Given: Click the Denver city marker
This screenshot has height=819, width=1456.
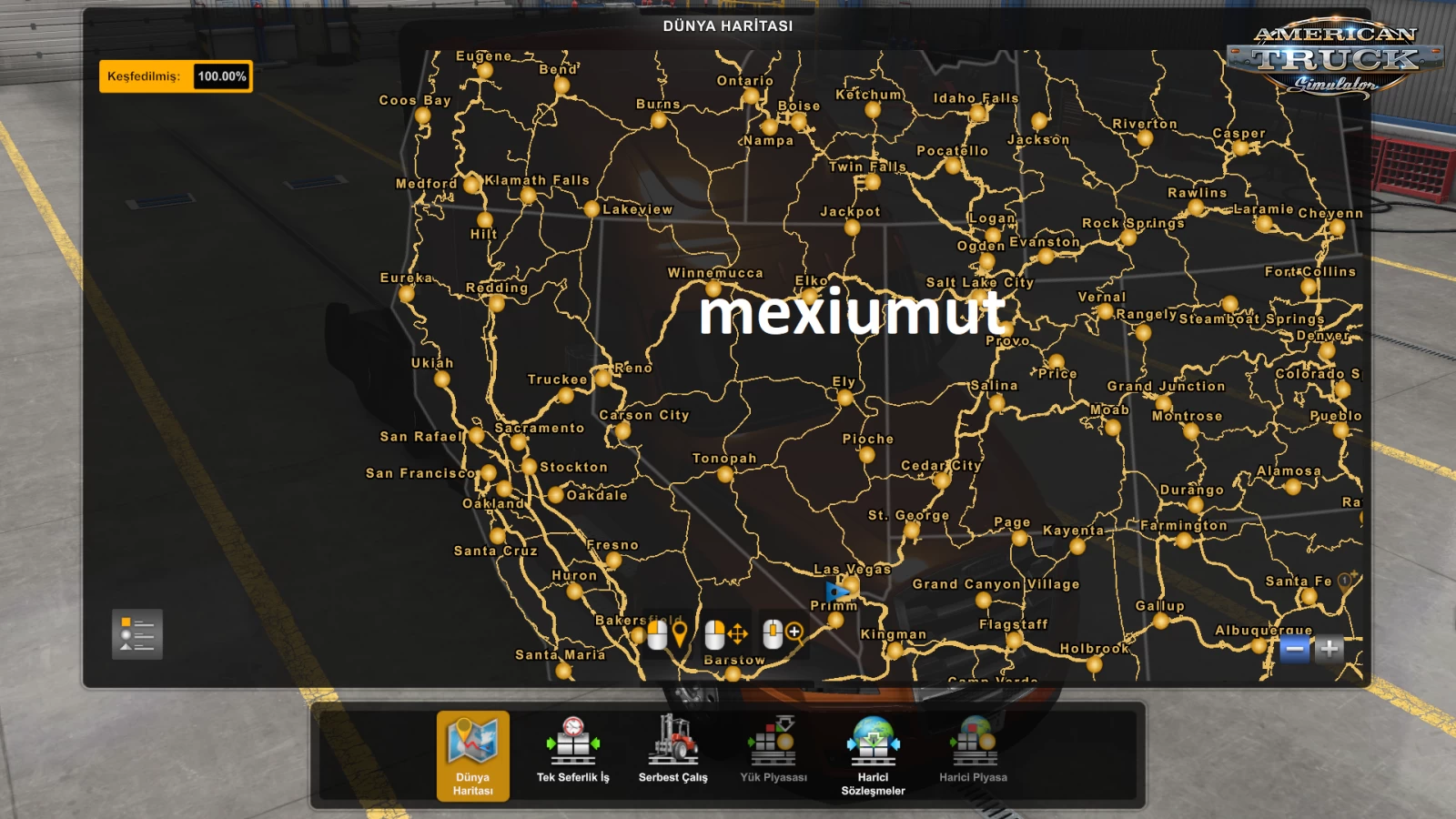Looking at the screenshot, I should pos(1328,351).
